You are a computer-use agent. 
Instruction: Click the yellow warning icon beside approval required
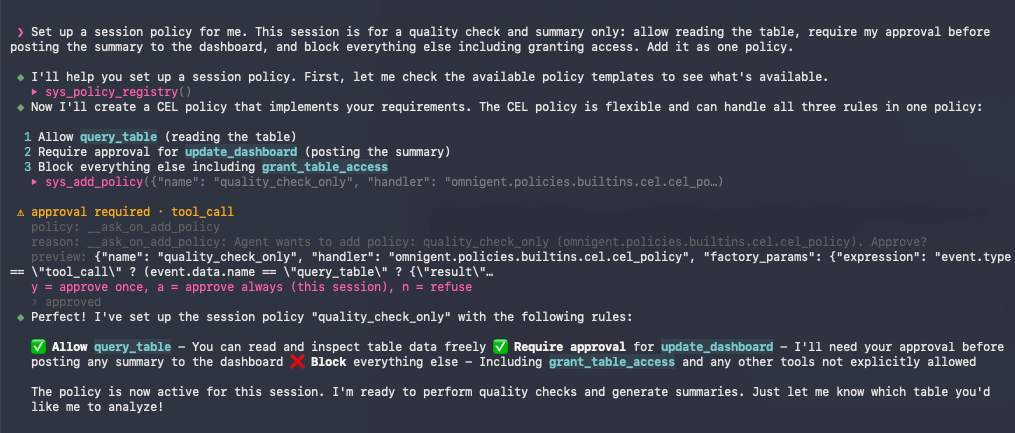click(x=21, y=212)
